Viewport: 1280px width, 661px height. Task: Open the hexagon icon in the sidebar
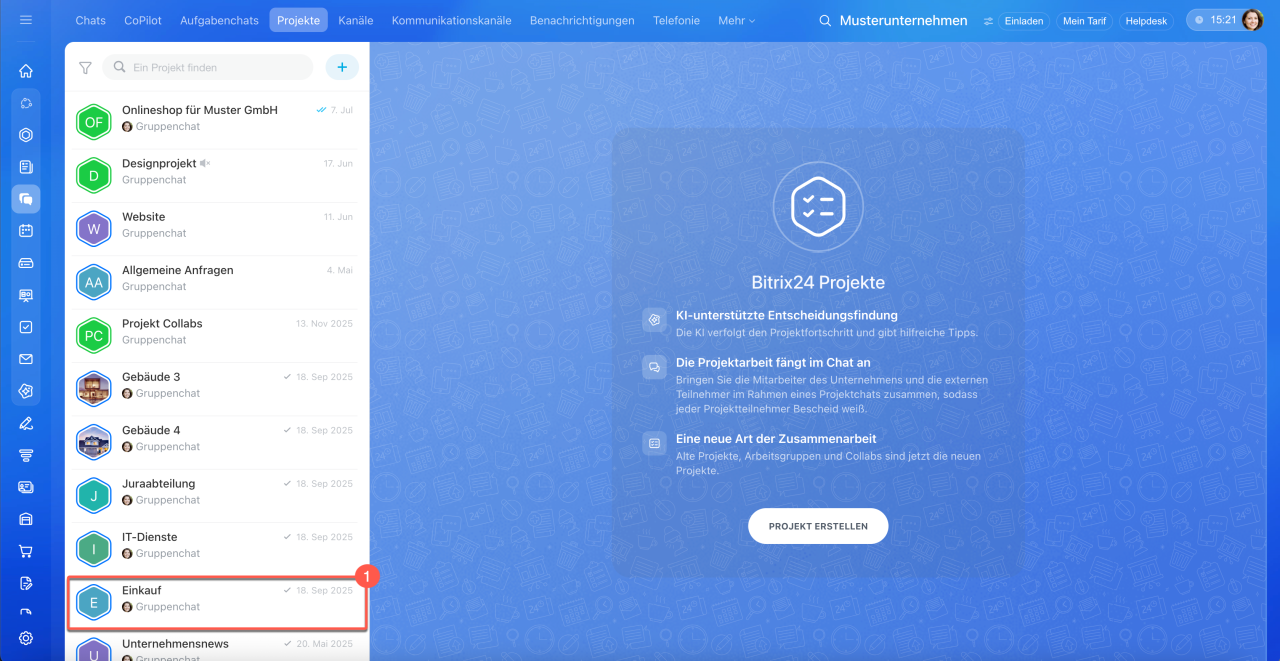pyautogui.click(x=26, y=135)
